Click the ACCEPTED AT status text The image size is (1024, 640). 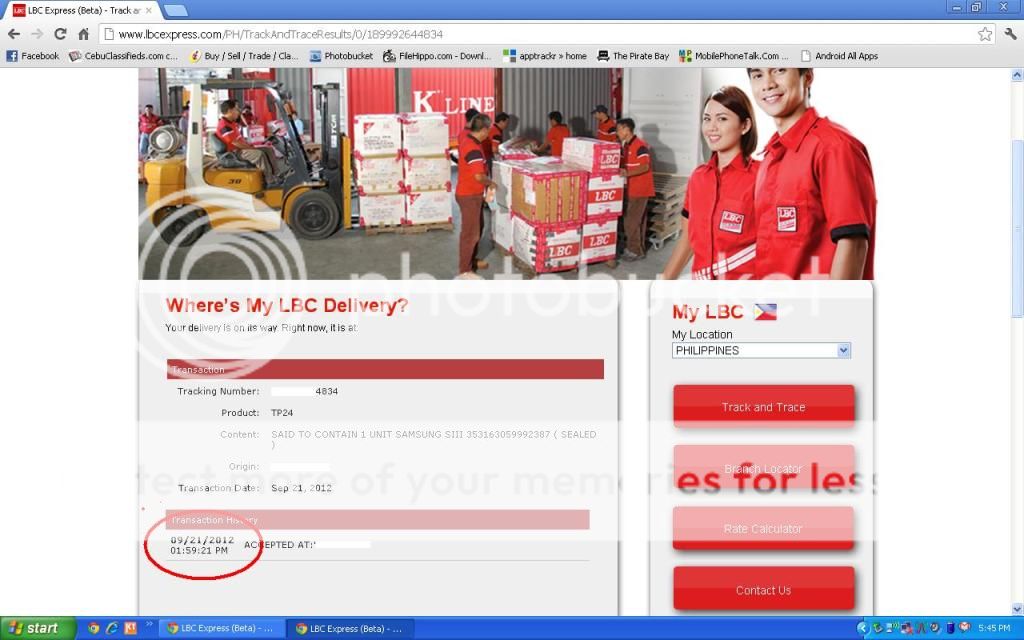point(280,545)
